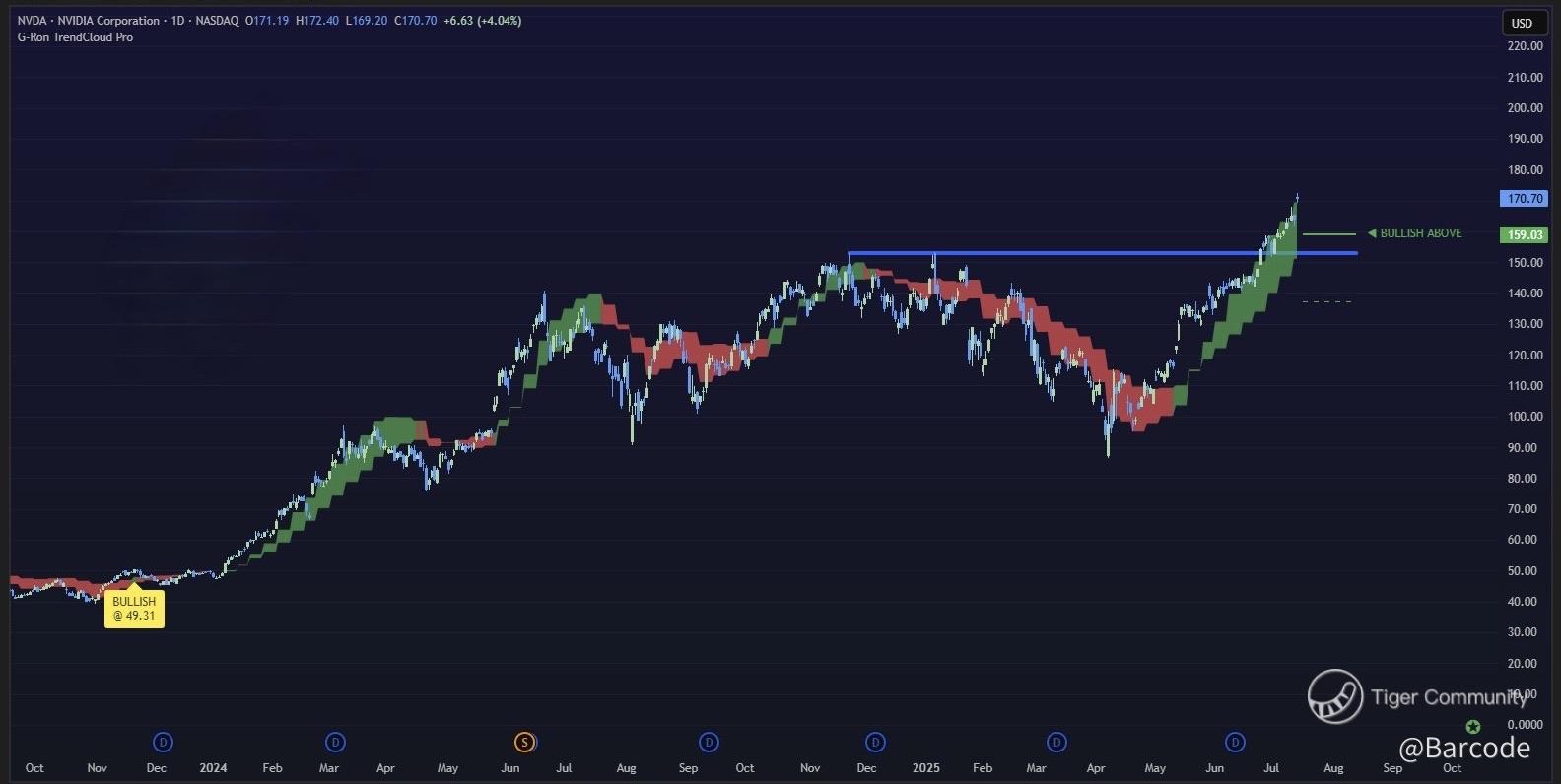Click the Sep 2025 label on time axis

(1392, 768)
